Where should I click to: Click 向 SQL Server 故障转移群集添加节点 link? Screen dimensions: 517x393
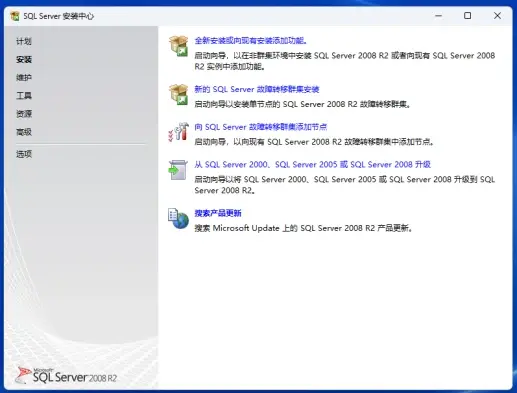261,127
